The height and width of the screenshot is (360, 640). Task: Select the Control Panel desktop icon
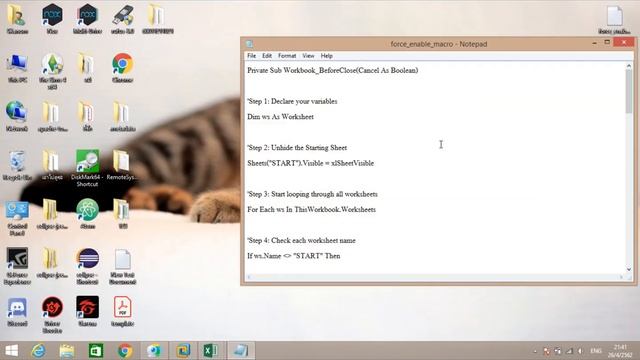pyautogui.click(x=17, y=218)
